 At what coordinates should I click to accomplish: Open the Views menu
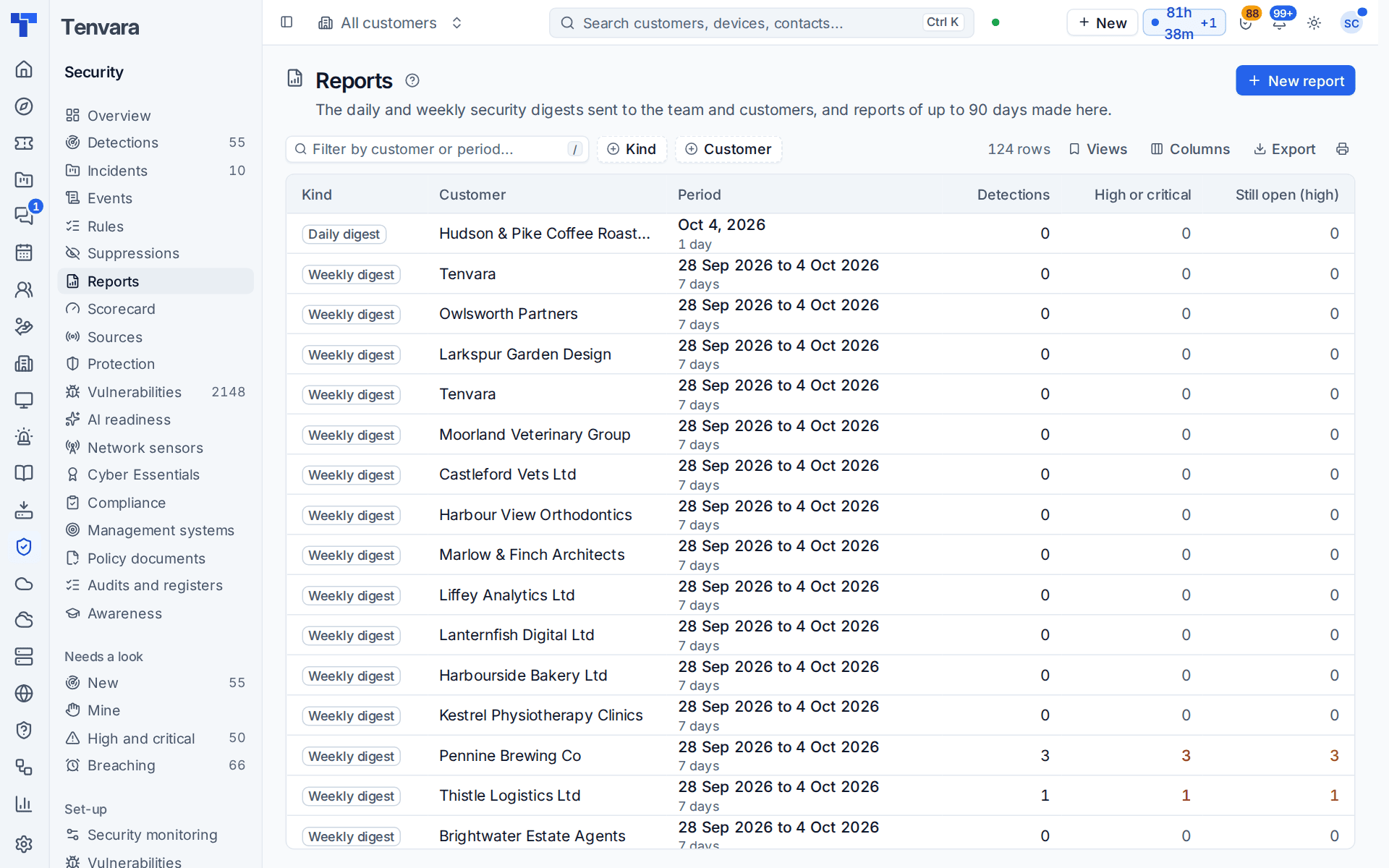point(1097,149)
